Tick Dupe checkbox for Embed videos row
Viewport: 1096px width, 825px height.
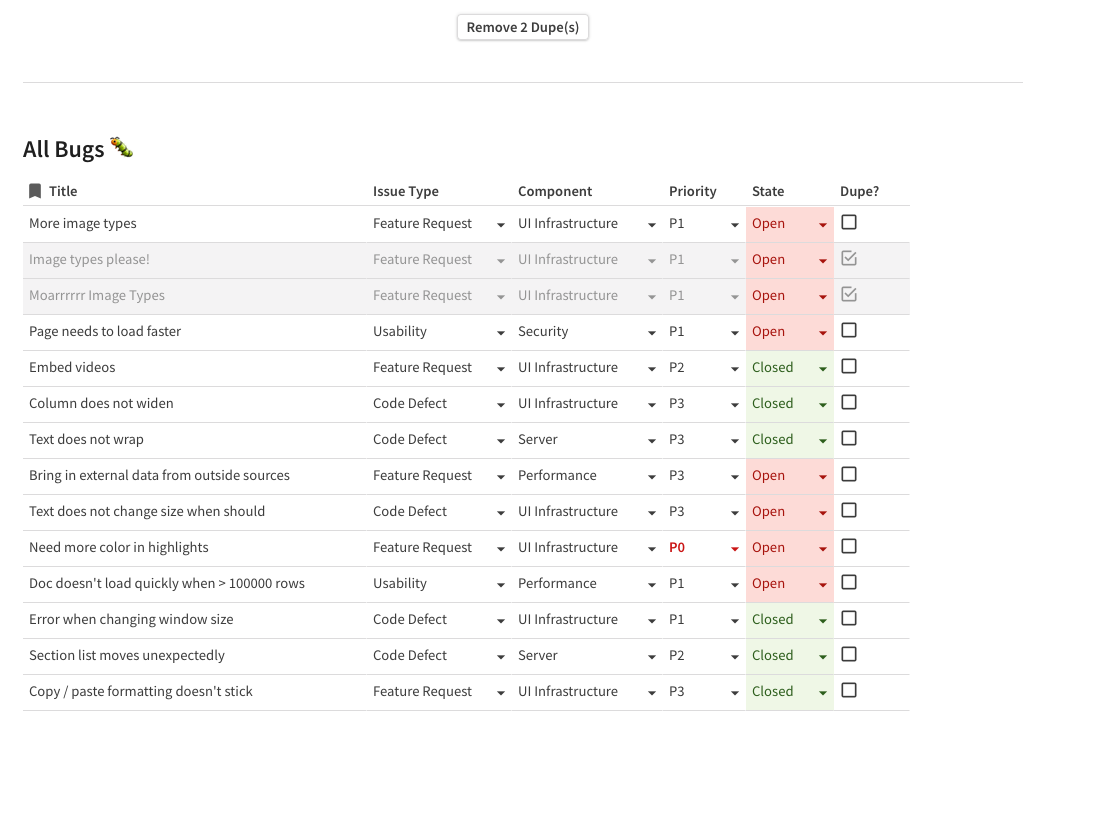(849, 366)
